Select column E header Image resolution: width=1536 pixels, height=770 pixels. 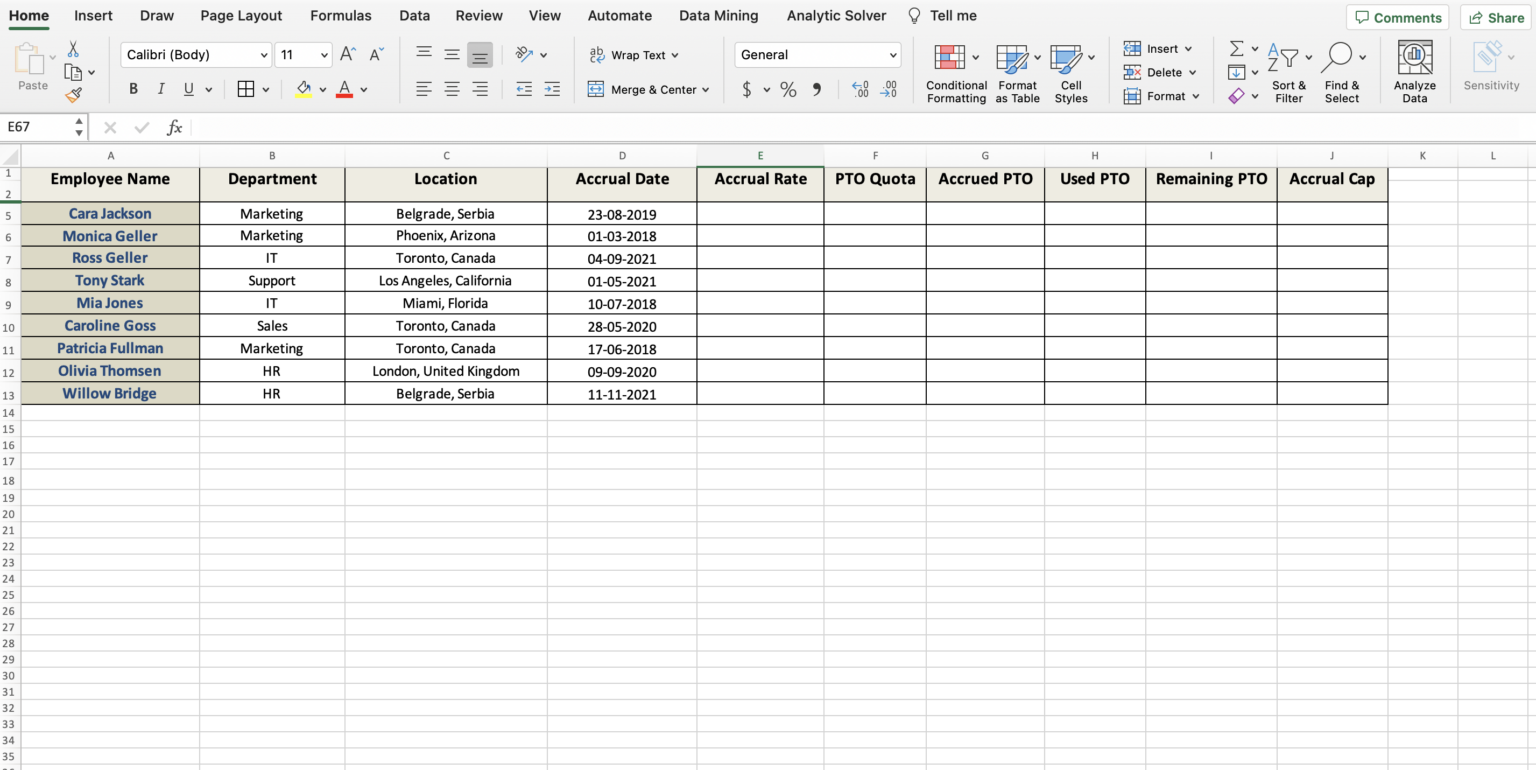tap(760, 156)
